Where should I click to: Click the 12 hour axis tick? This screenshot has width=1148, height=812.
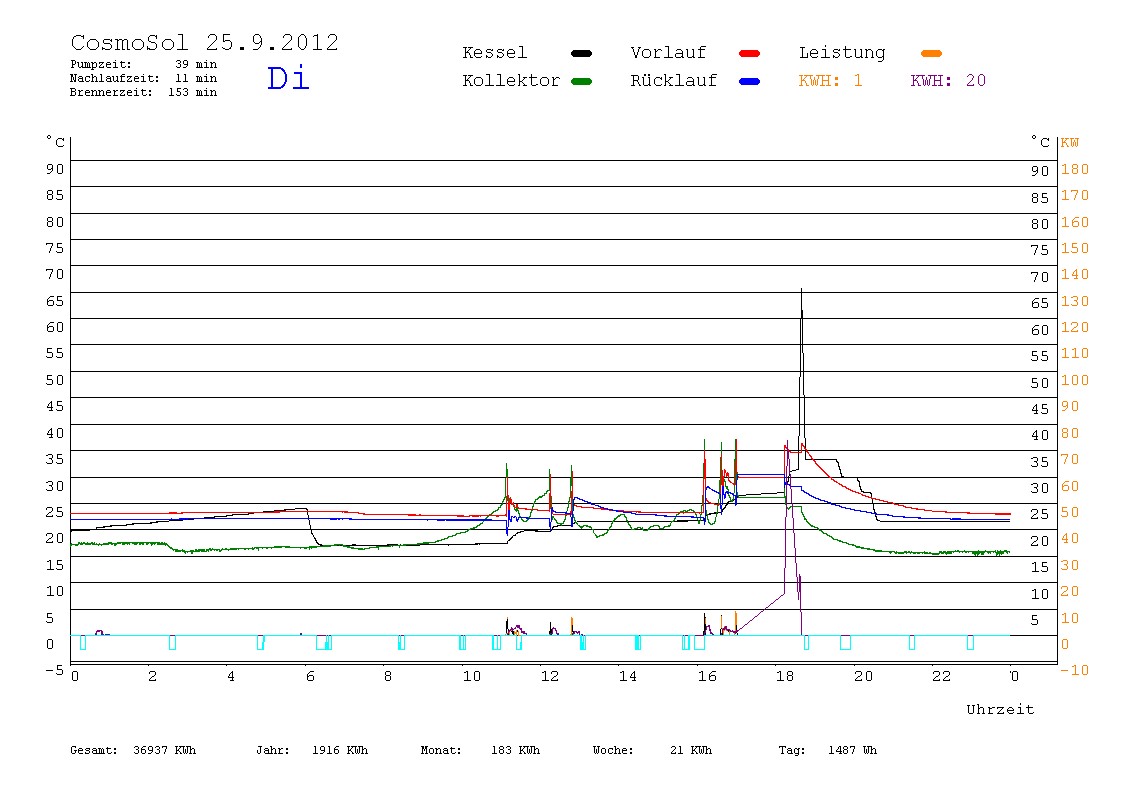(550, 677)
